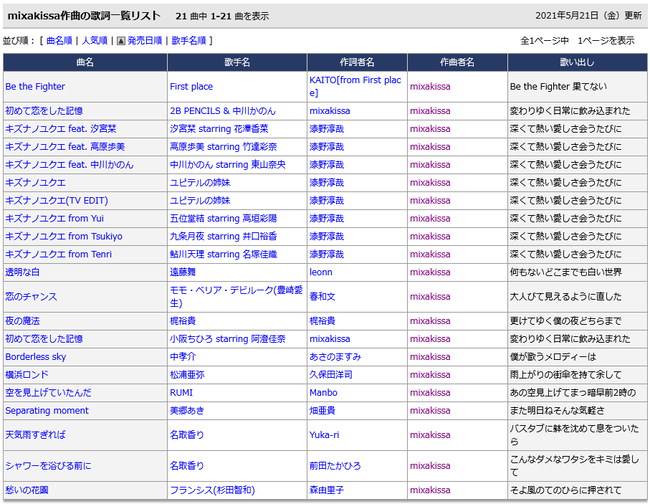Click the sort icon beside 発売日順
The width and height of the screenshot is (650, 504).
click(121, 41)
